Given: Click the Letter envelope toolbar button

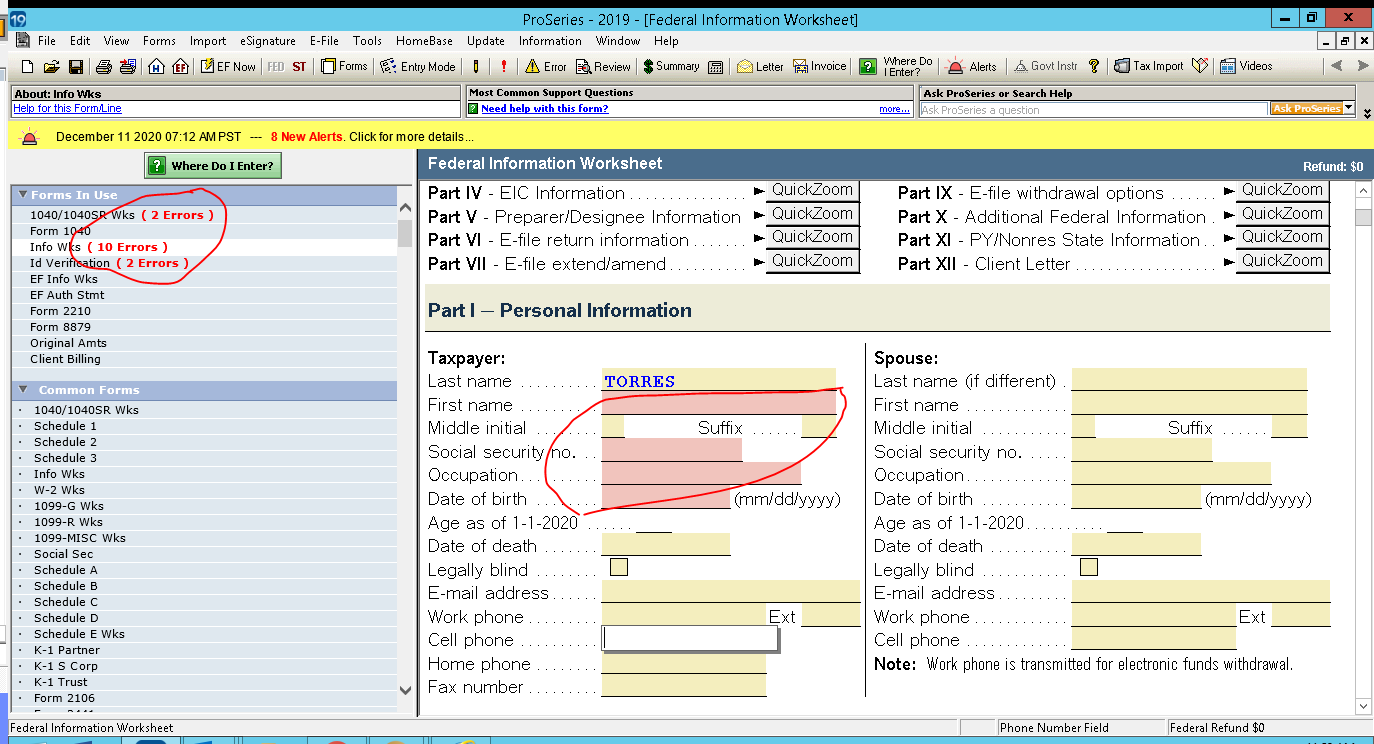Looking at the screenshot, I should pos(760,67).
